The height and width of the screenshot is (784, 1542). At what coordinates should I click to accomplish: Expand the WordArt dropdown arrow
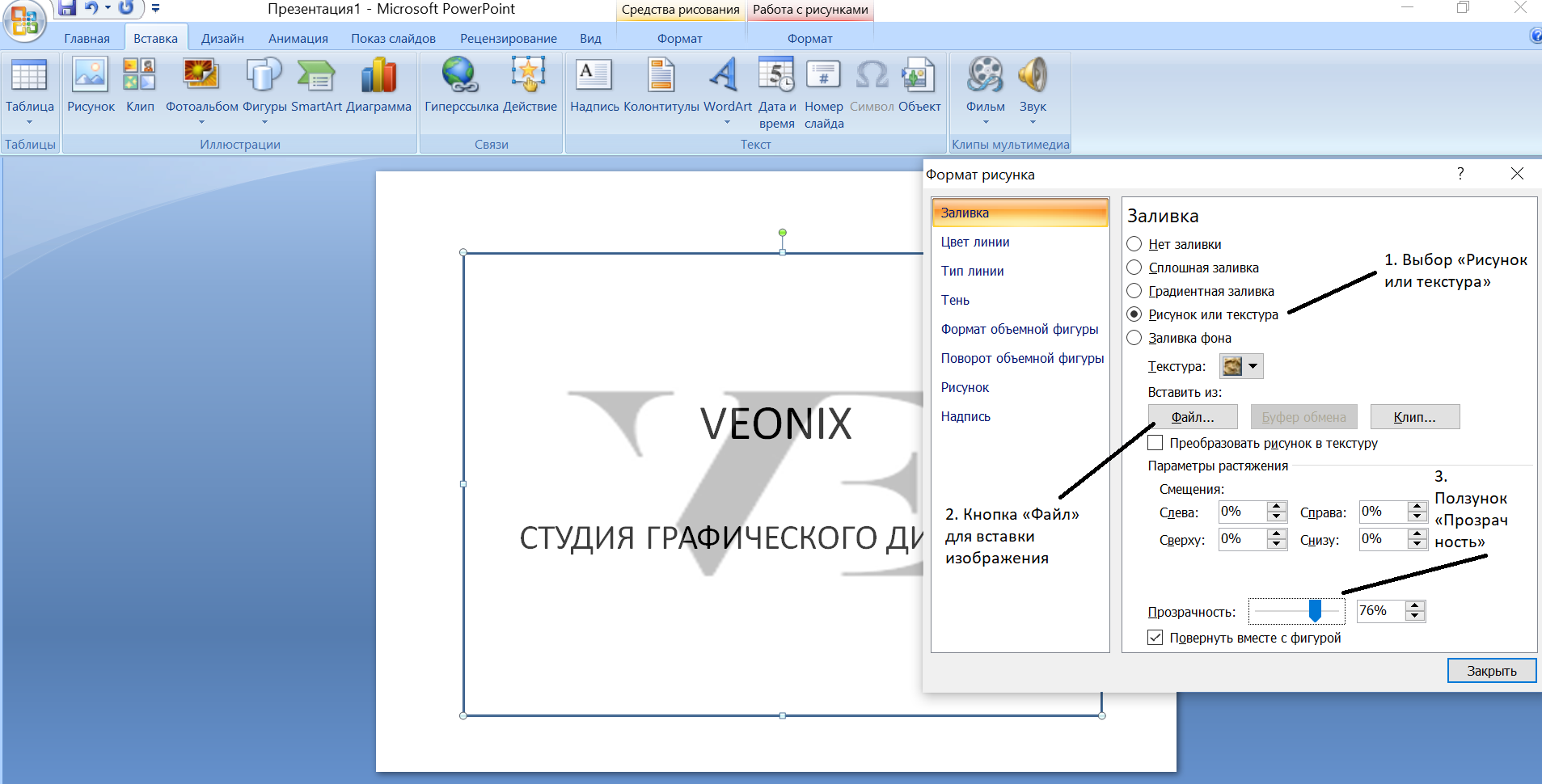pos(727,122)
